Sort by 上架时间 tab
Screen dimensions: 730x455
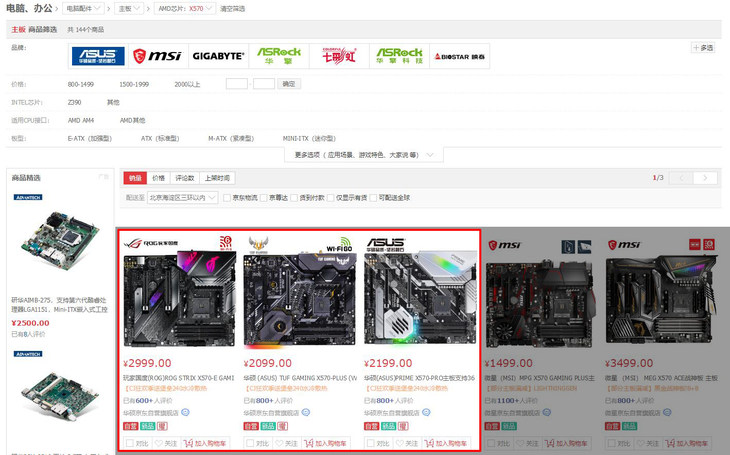coord(217,178)
